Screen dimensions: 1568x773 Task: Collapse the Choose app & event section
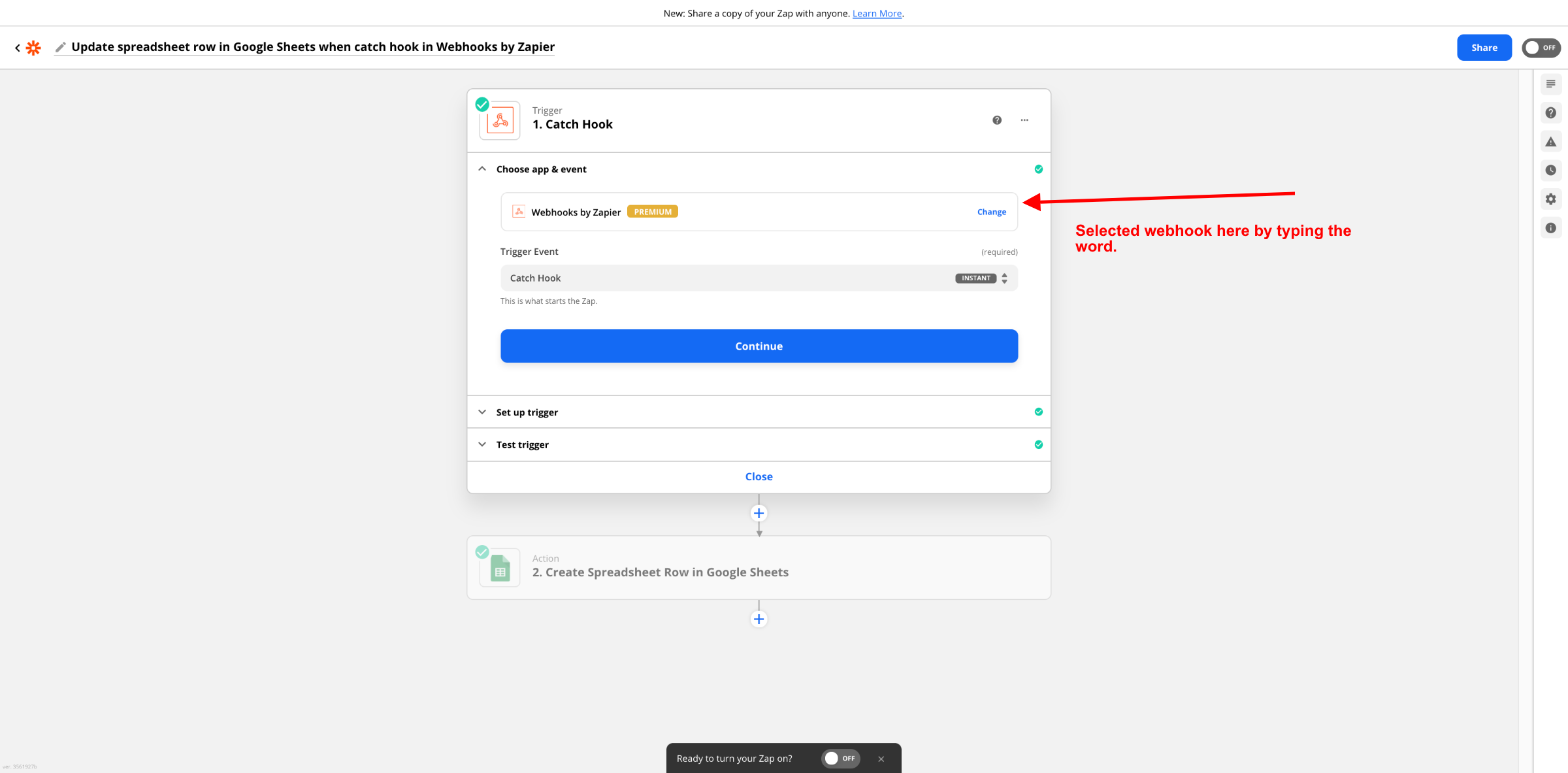pos(482,169)
